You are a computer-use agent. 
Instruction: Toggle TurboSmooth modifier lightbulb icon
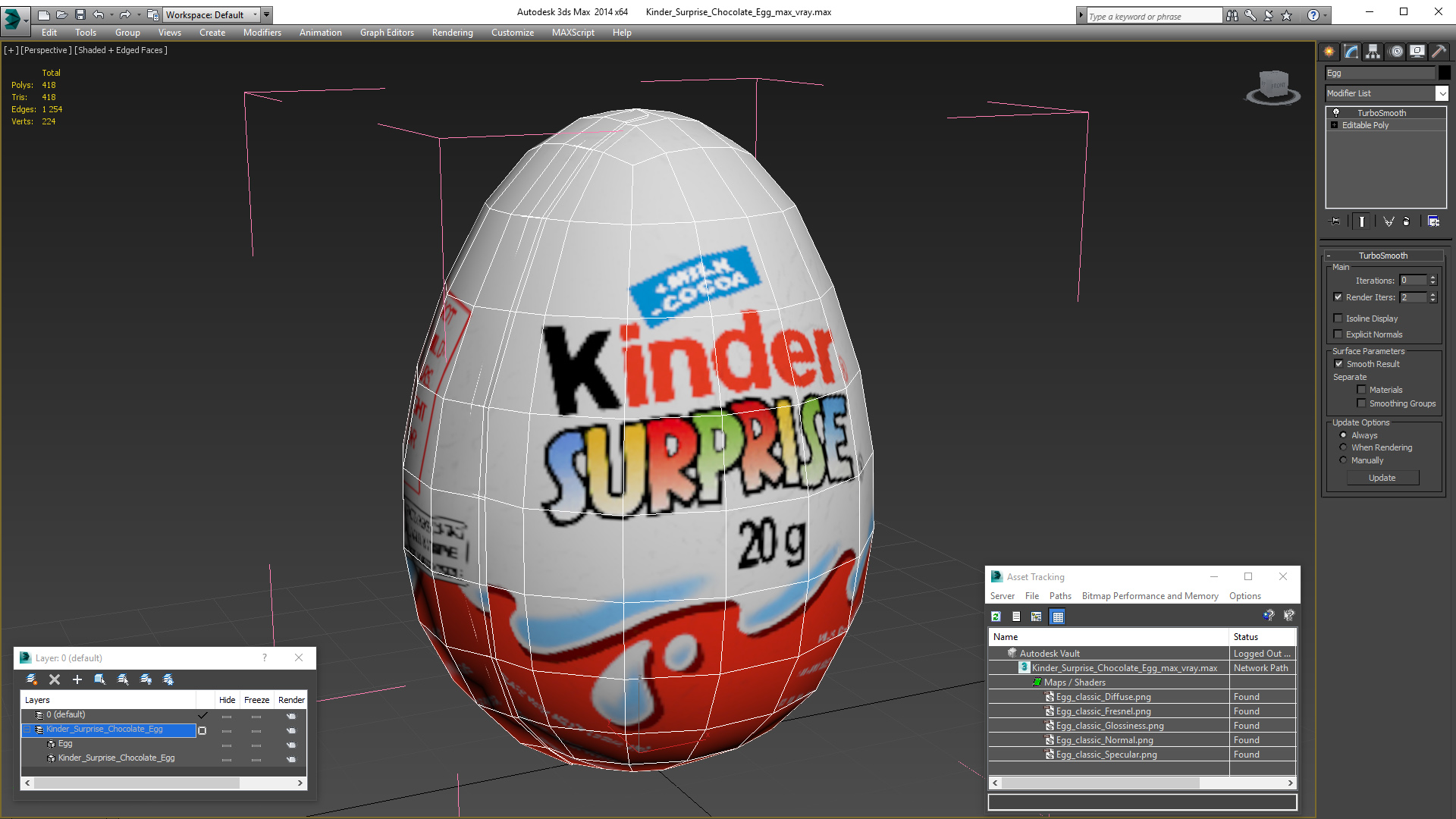point(1336,112)
